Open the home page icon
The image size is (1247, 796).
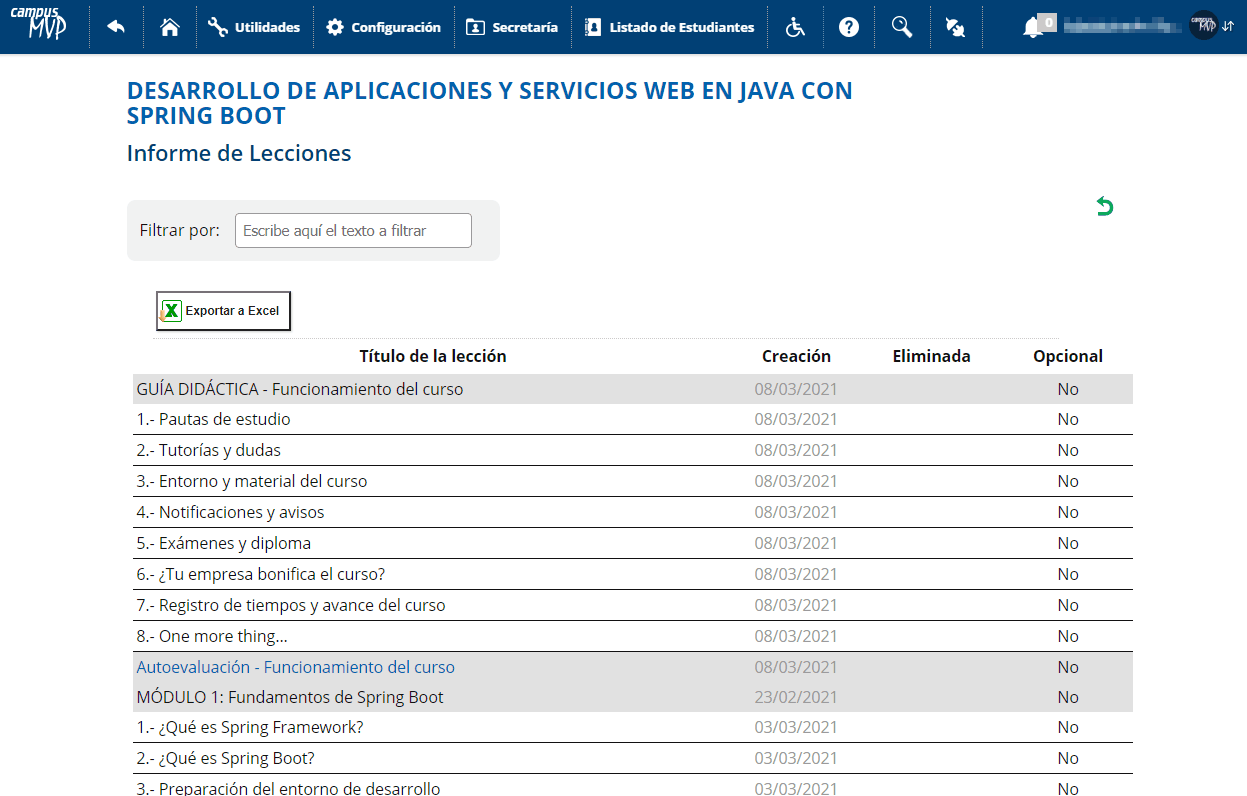click(170, 27)
